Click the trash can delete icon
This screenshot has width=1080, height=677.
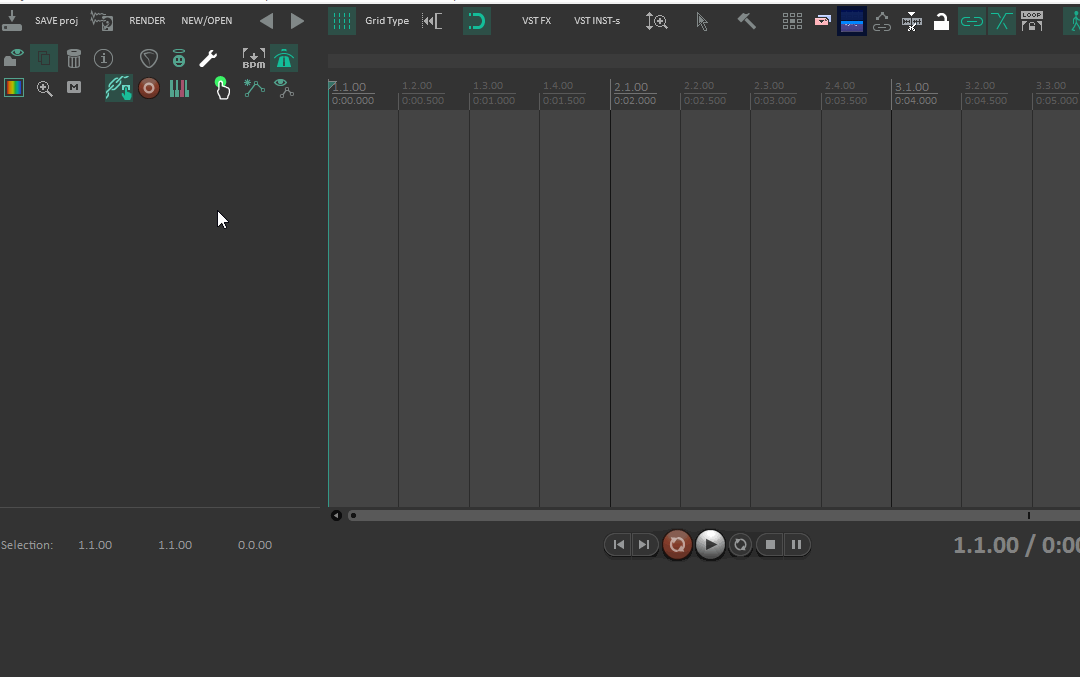(74, 59)
